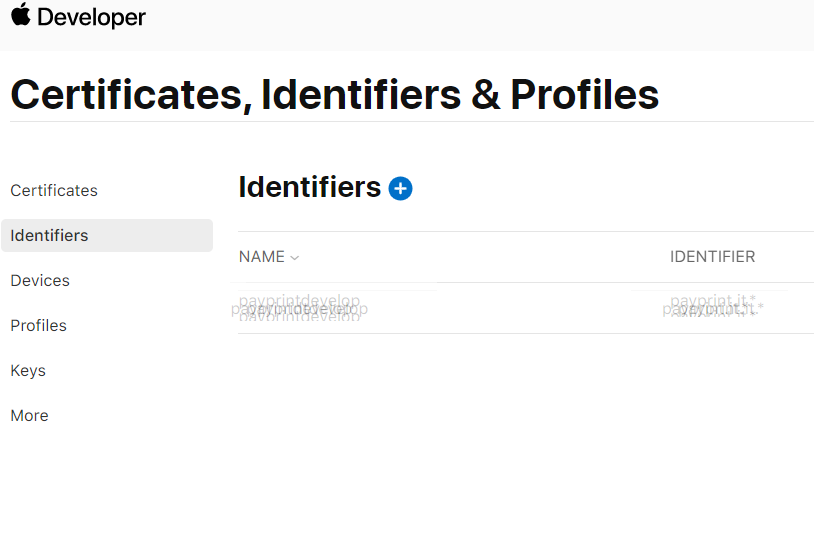
Task: Open Profiles from the left sidebar
Action: 38,325
